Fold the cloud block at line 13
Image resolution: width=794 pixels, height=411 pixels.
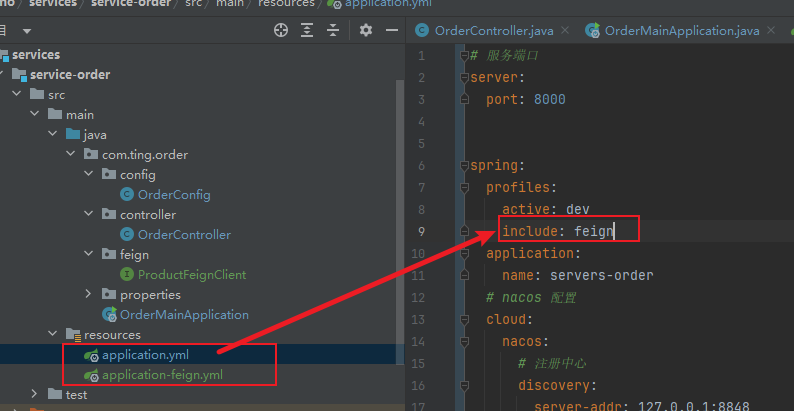pos(464,319)
